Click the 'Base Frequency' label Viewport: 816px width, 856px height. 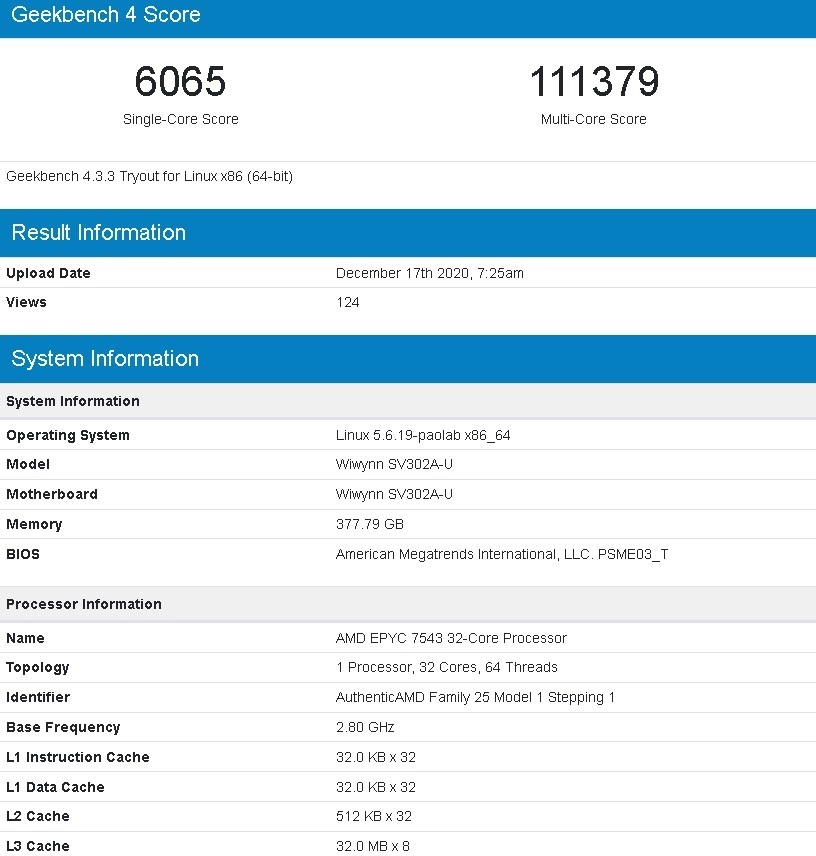[x=63, y=727]
